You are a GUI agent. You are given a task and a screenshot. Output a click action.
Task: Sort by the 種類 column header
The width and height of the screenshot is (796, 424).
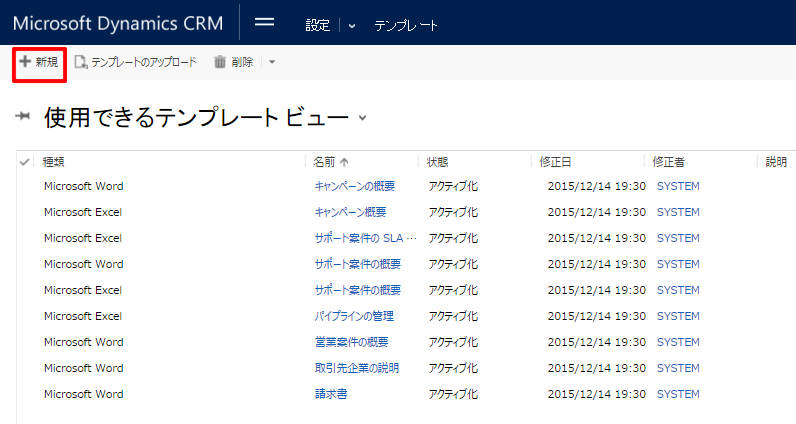(53, 162)
